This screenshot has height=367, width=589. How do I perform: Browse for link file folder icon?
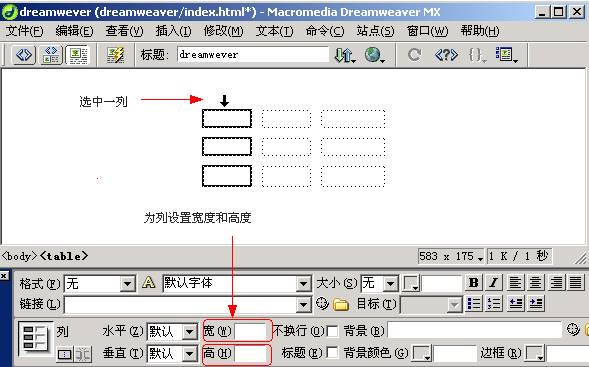click(341, 304)
